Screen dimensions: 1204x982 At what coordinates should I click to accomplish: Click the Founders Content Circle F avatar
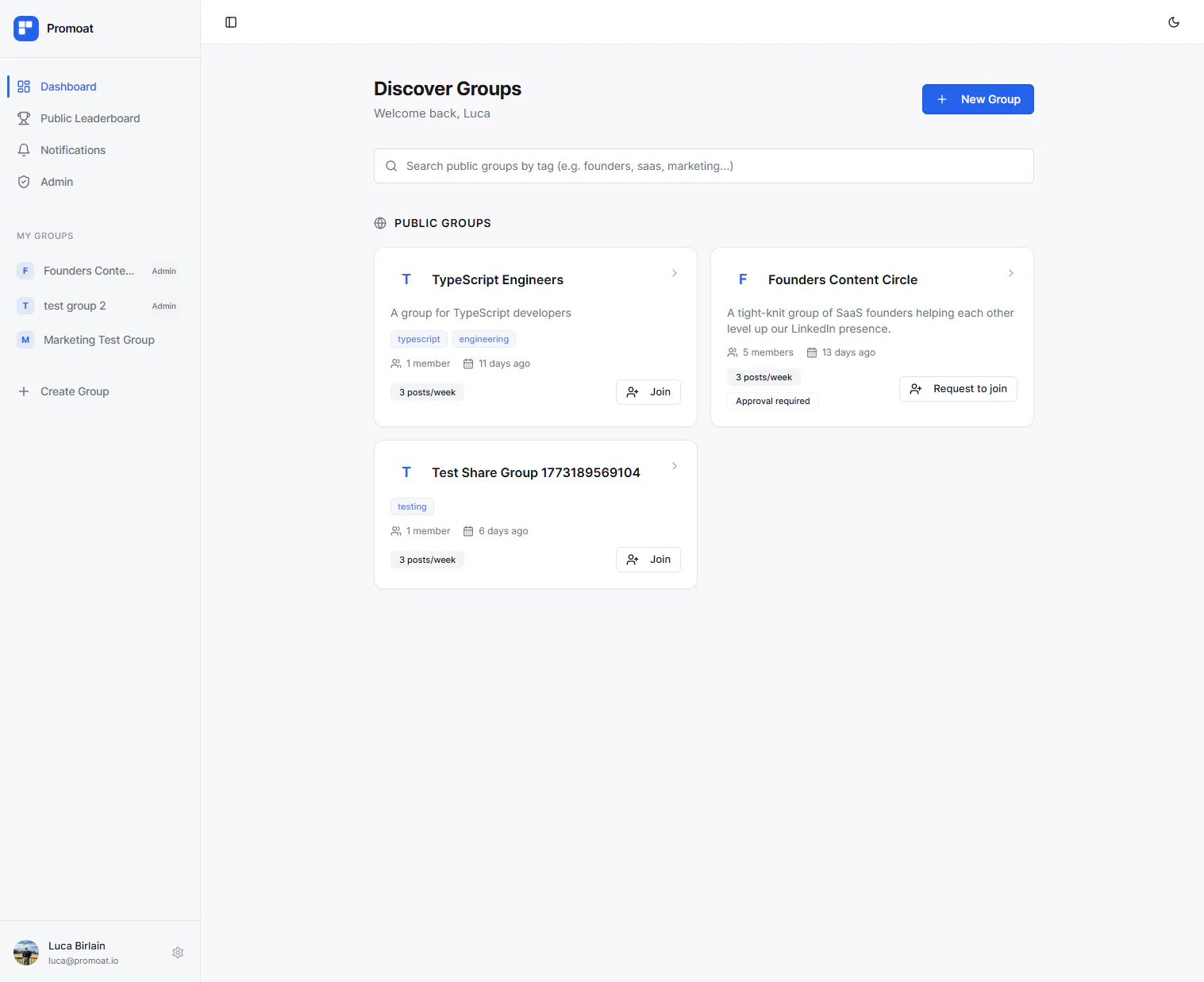coord(743,279)
